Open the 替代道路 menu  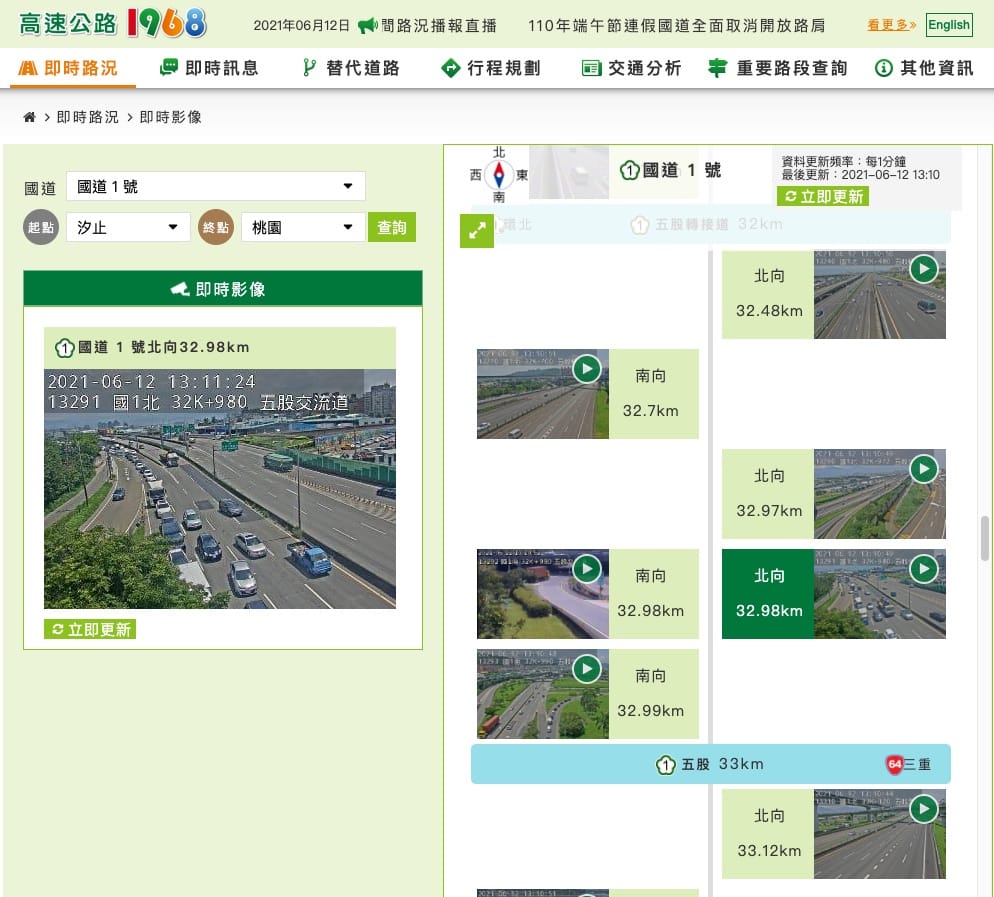(351, 68)
